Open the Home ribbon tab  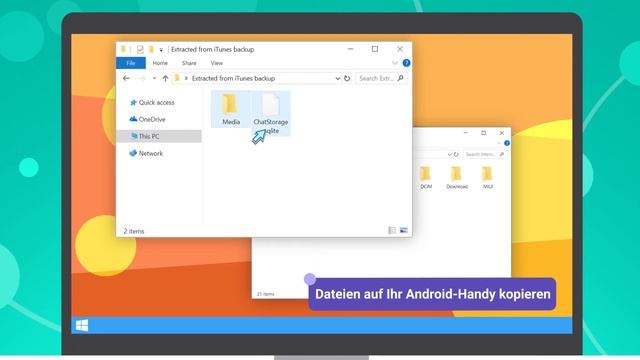[160, 63]
